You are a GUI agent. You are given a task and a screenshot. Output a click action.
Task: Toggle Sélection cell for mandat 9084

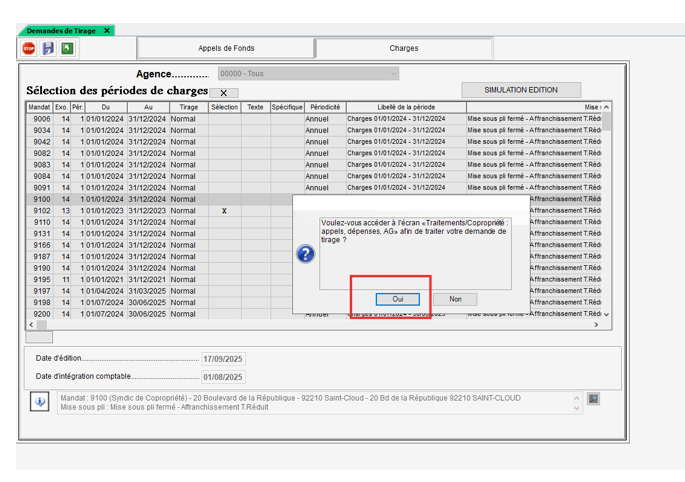pos(224,176)
